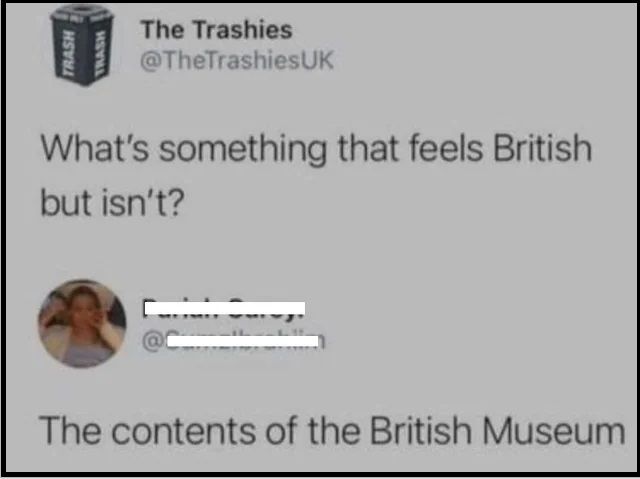This screenshot has width=640, height=479.
Task: Click the right TRASH label on bin avatar
Action: 99,53
